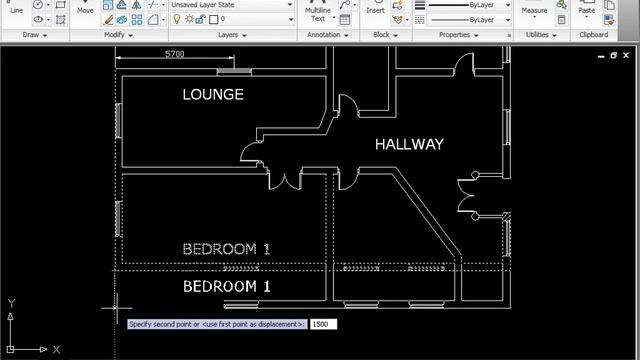The image size is (640, 360).
Task: Select the Circle draw tool
Action: pos(38,5)
